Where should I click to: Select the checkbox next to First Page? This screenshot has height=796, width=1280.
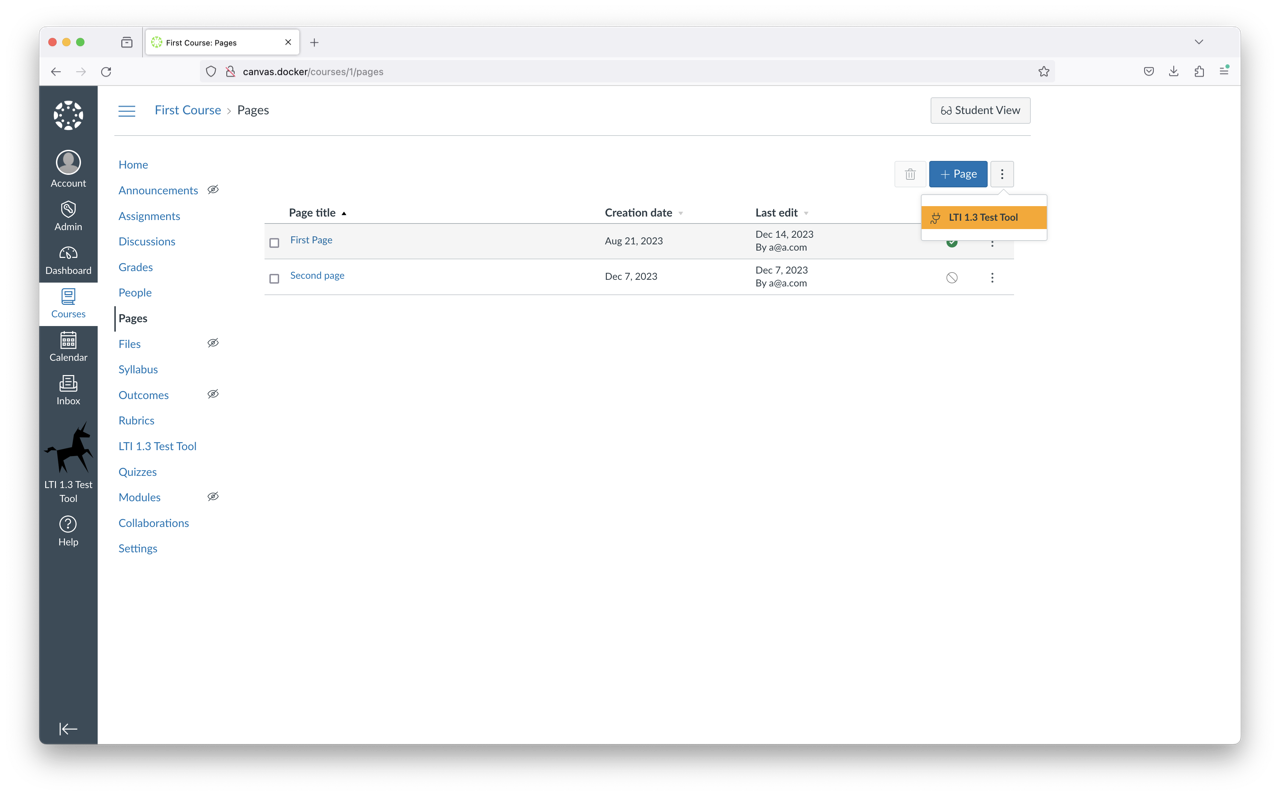[x=274, y=242]
